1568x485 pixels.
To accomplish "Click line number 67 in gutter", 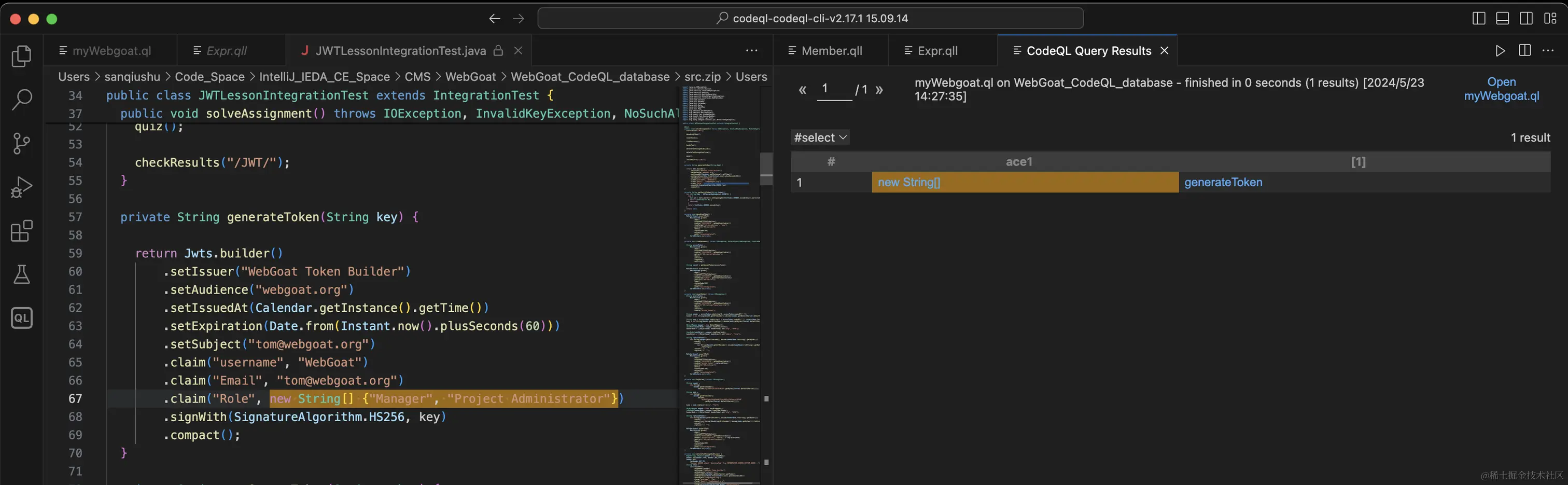I will (75, 398).
